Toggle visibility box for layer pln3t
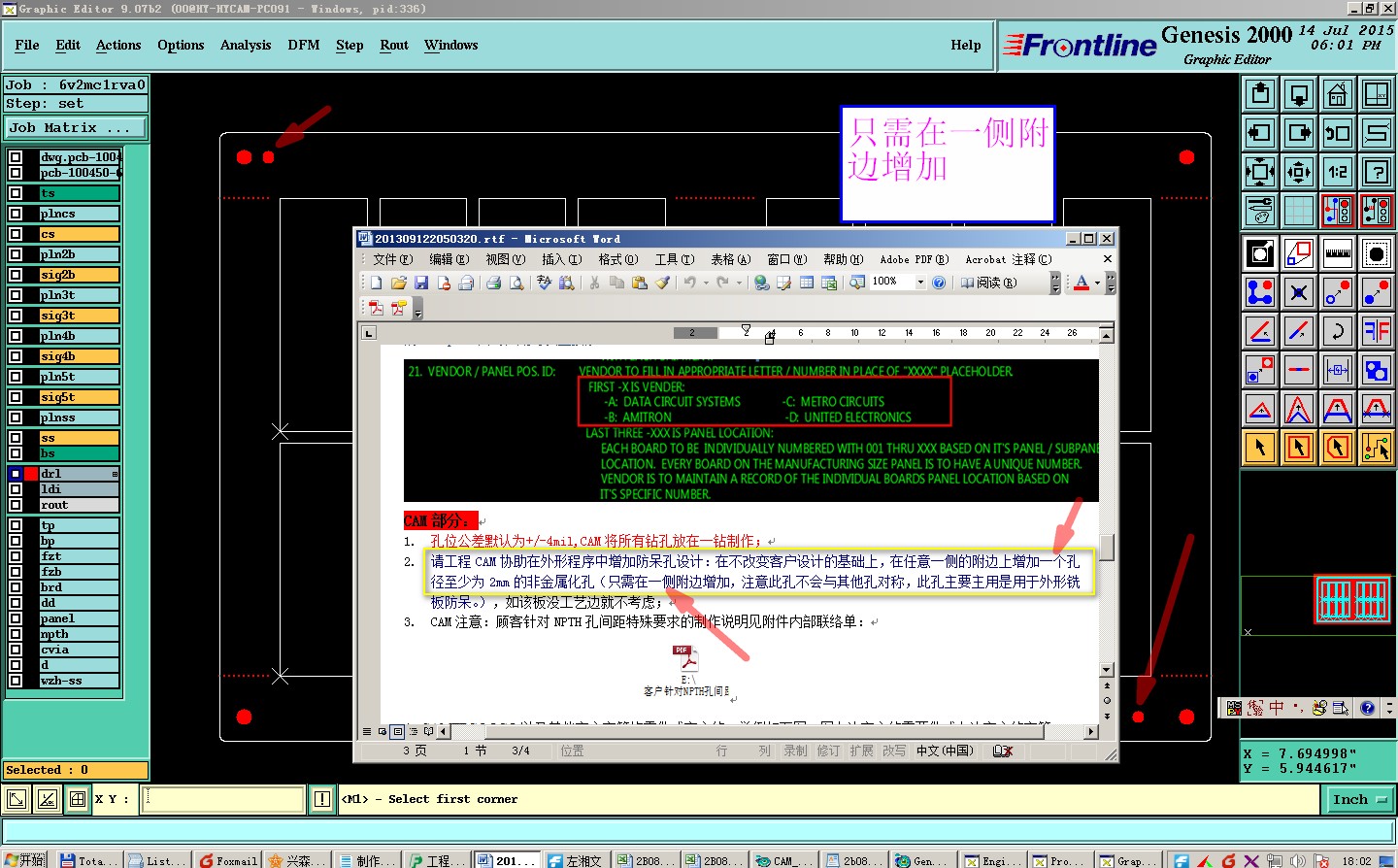This screenshot has height=868, width=1398. pyautogui.click(x=16, y=295)
